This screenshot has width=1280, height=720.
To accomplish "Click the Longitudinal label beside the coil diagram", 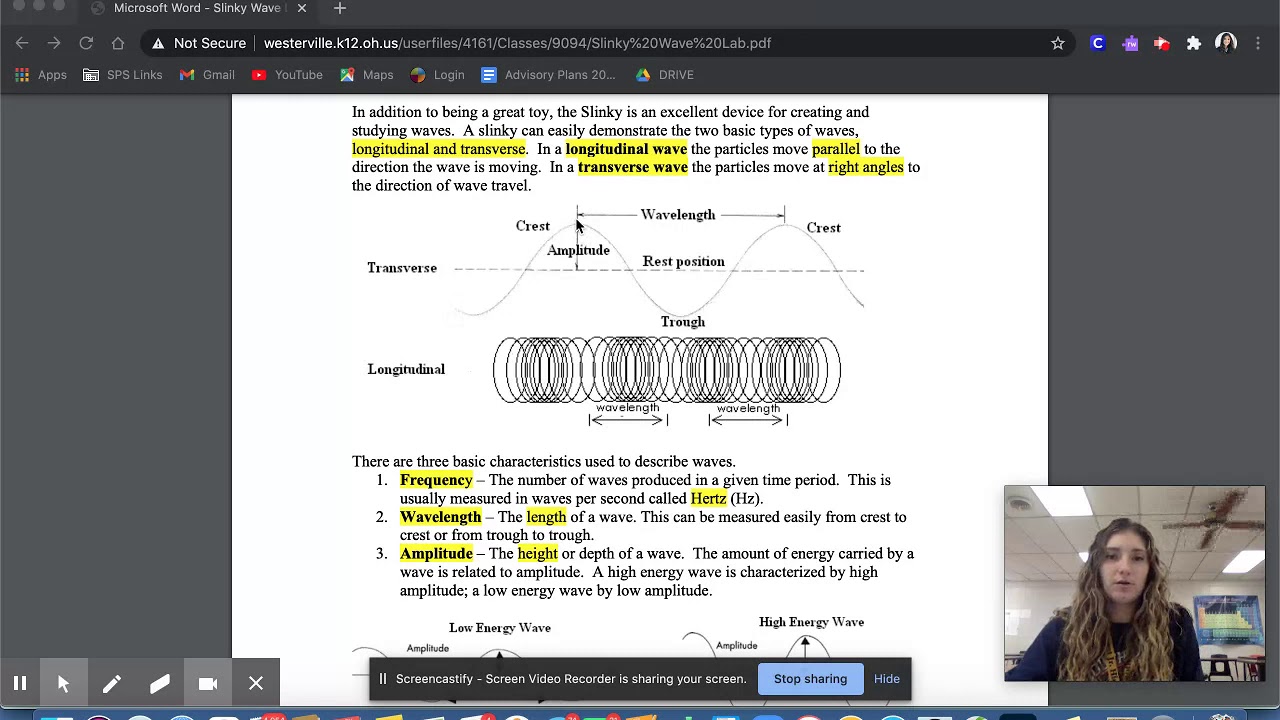I will click(x=406, y=370).
